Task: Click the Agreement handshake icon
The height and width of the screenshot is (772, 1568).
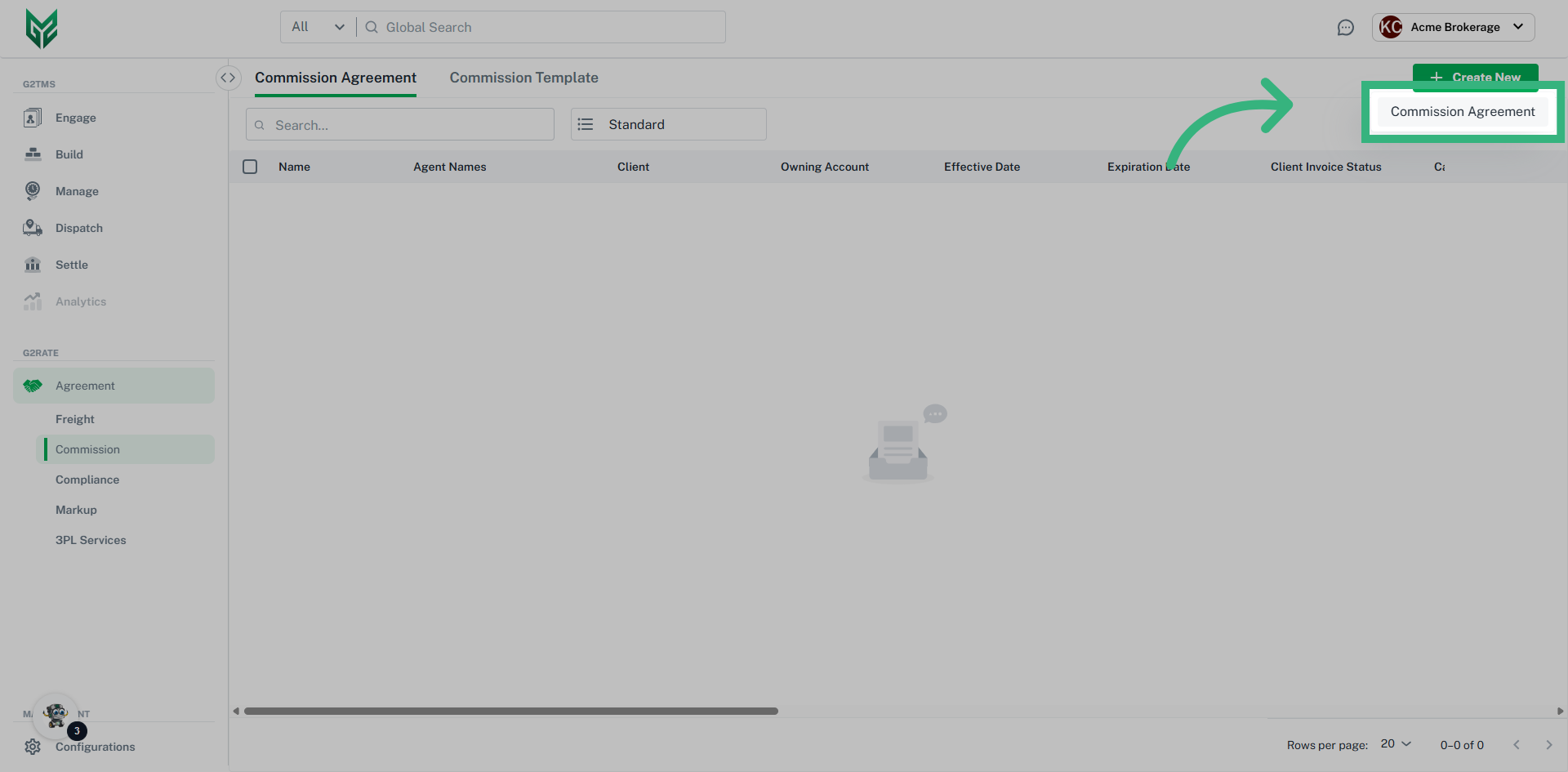Action: pyautogui.click(x=33, y=385)
